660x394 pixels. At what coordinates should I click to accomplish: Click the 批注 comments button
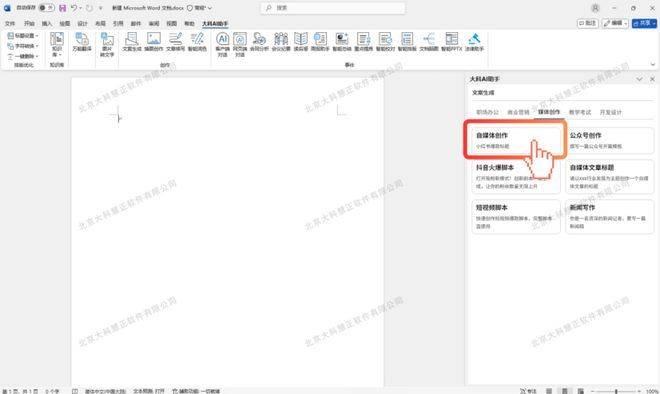point(588,23)
